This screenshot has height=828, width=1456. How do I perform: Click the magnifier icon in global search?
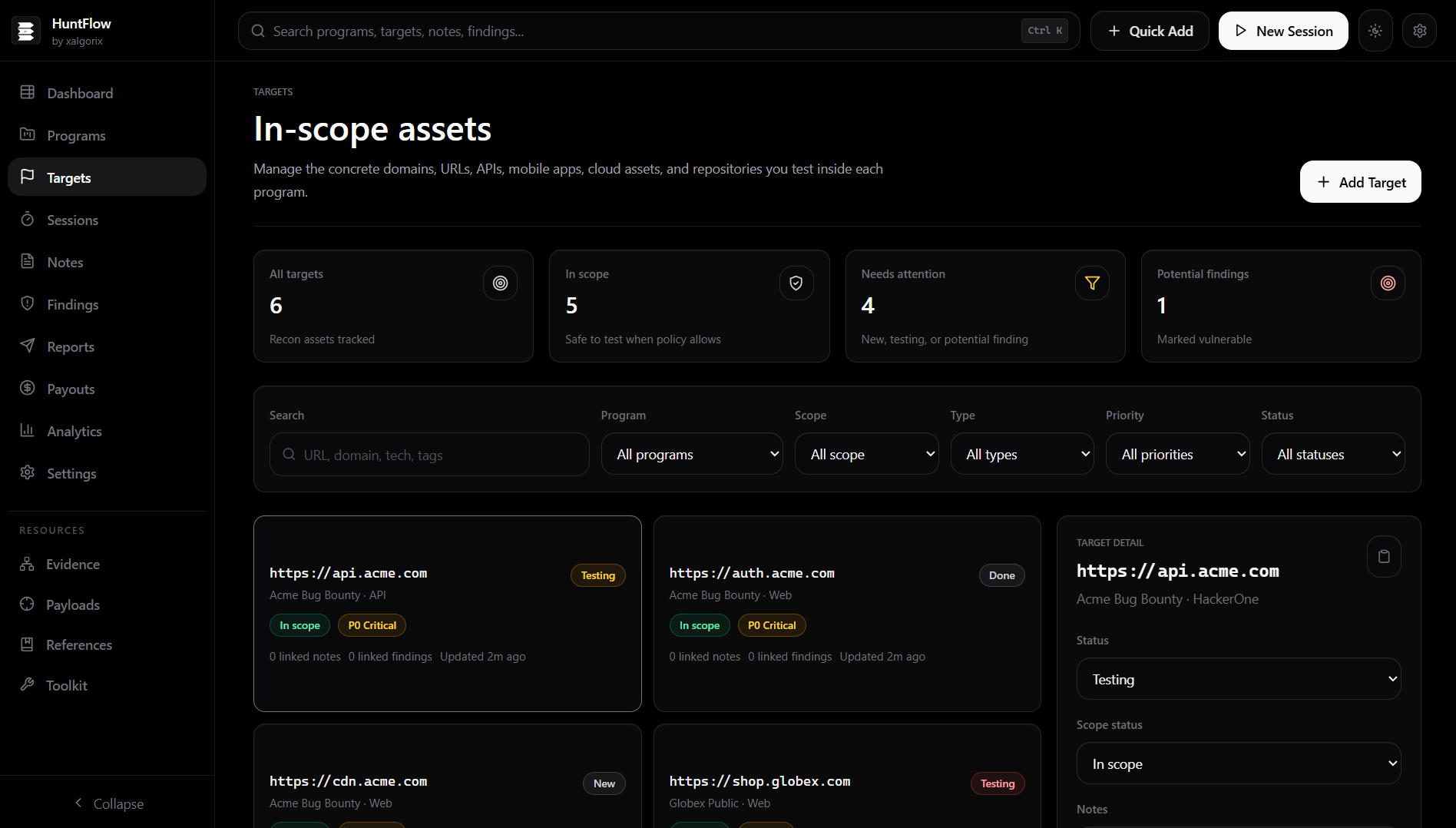(258, 31)
